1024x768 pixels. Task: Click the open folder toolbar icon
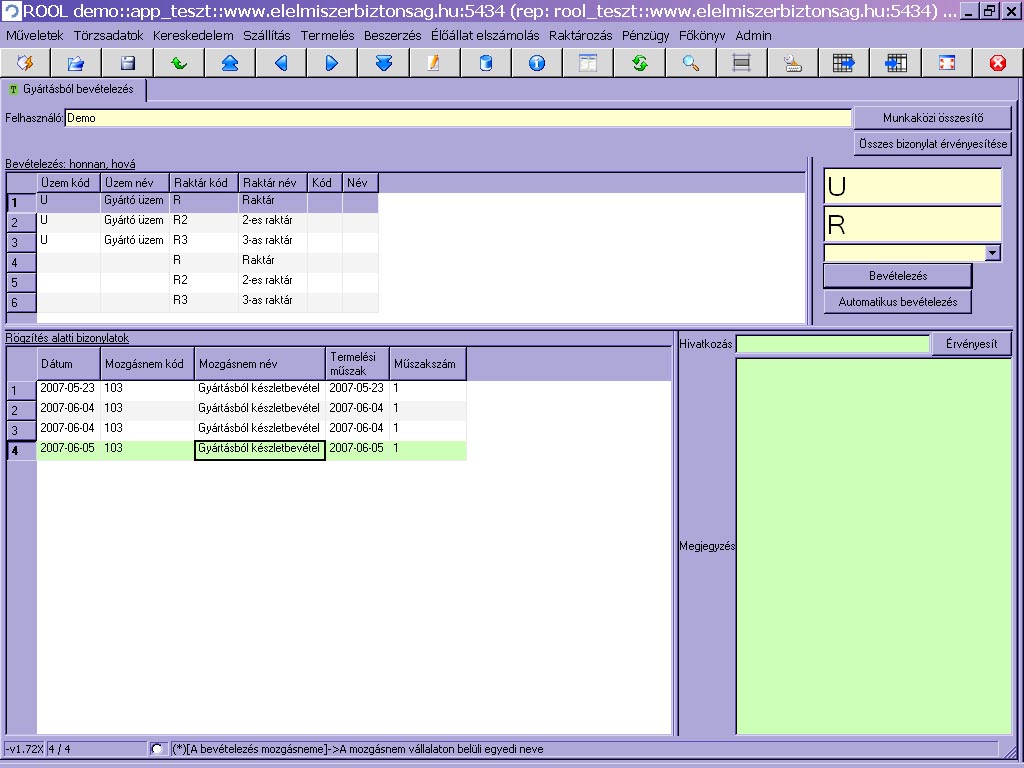click(x=76, y=63)
